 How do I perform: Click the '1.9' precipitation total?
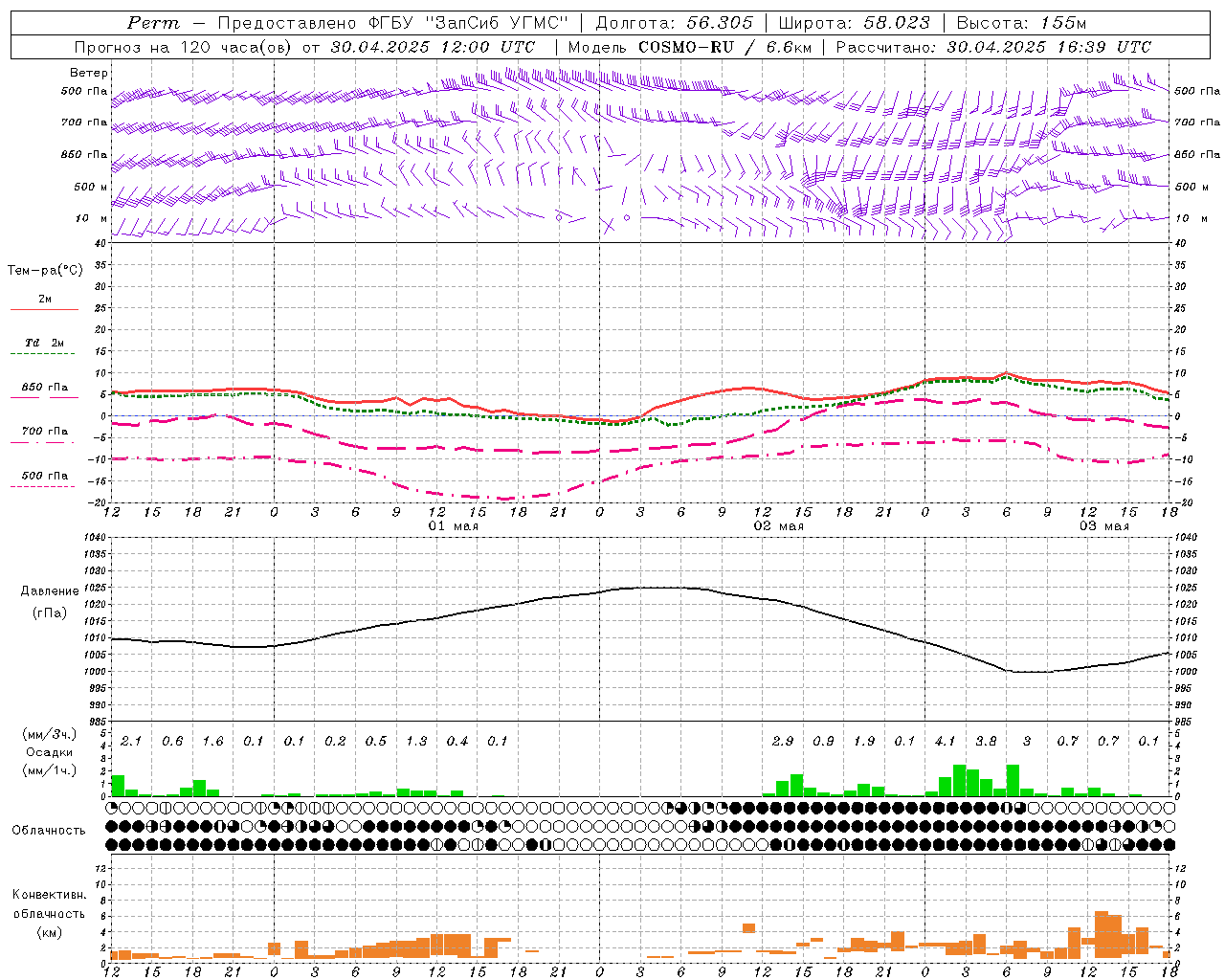(x=864, y=741)
